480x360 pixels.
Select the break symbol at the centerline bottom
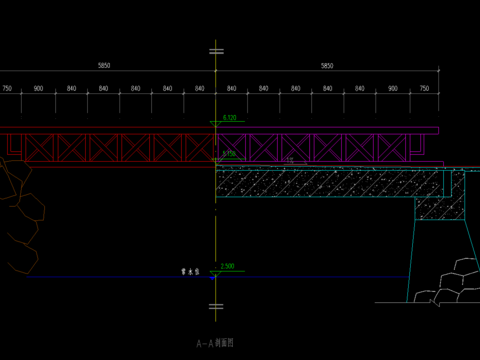click(216, 306)
